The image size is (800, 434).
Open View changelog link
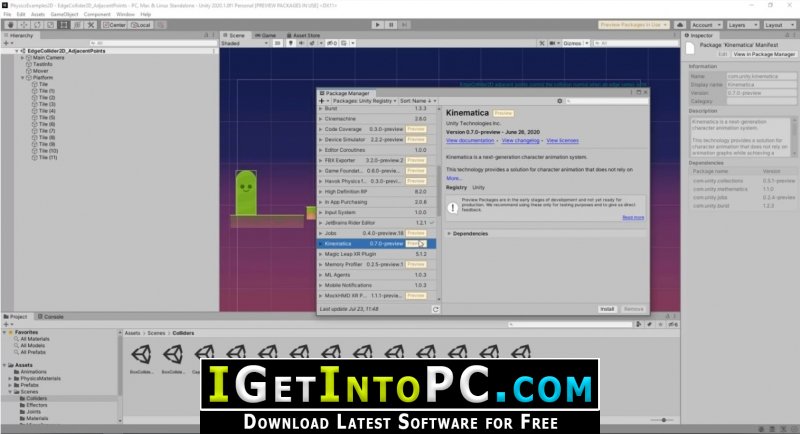tap(520, 140)
